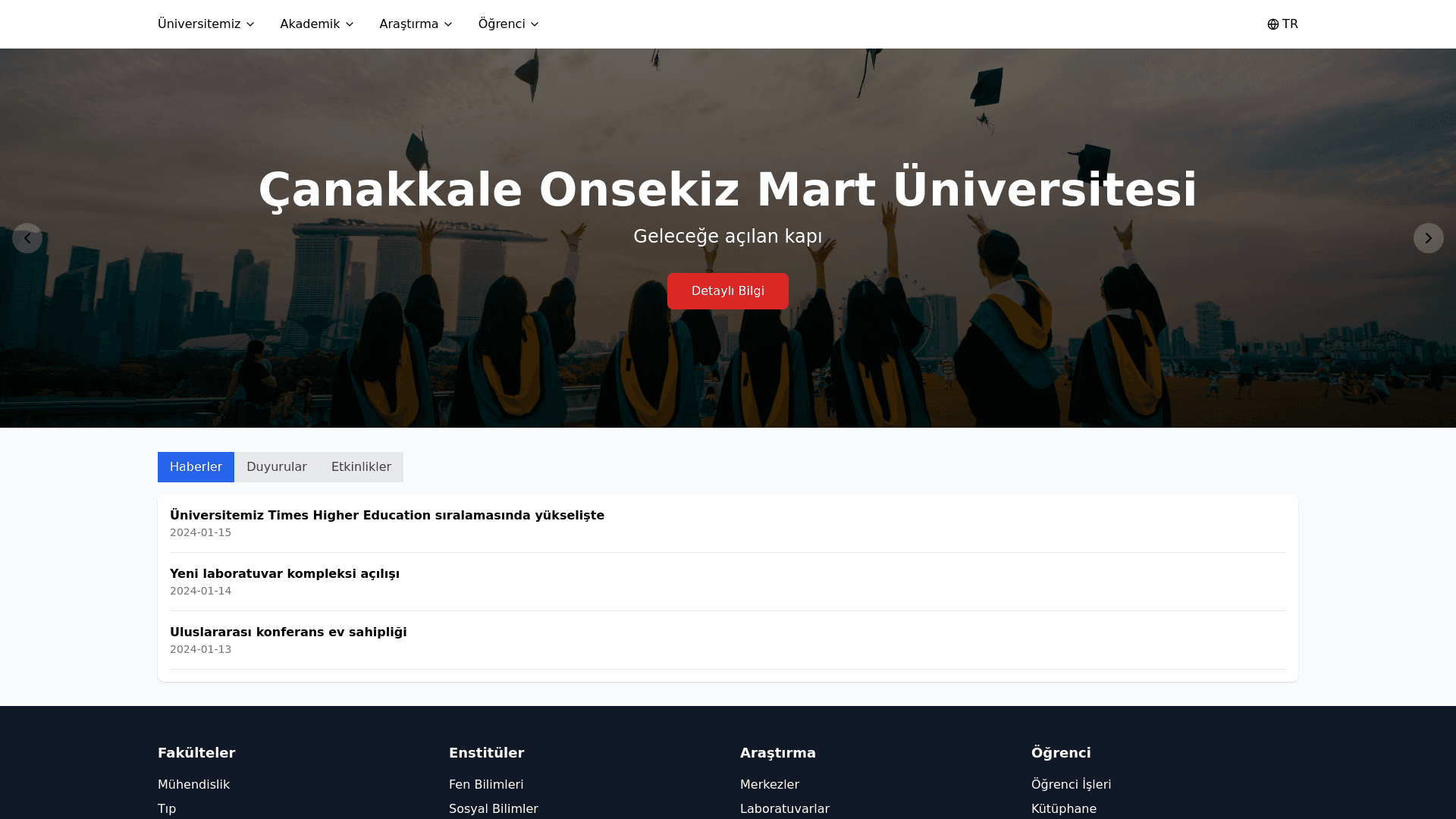Click the globe language icon
1456x819 pixels.
[1273, 24]
